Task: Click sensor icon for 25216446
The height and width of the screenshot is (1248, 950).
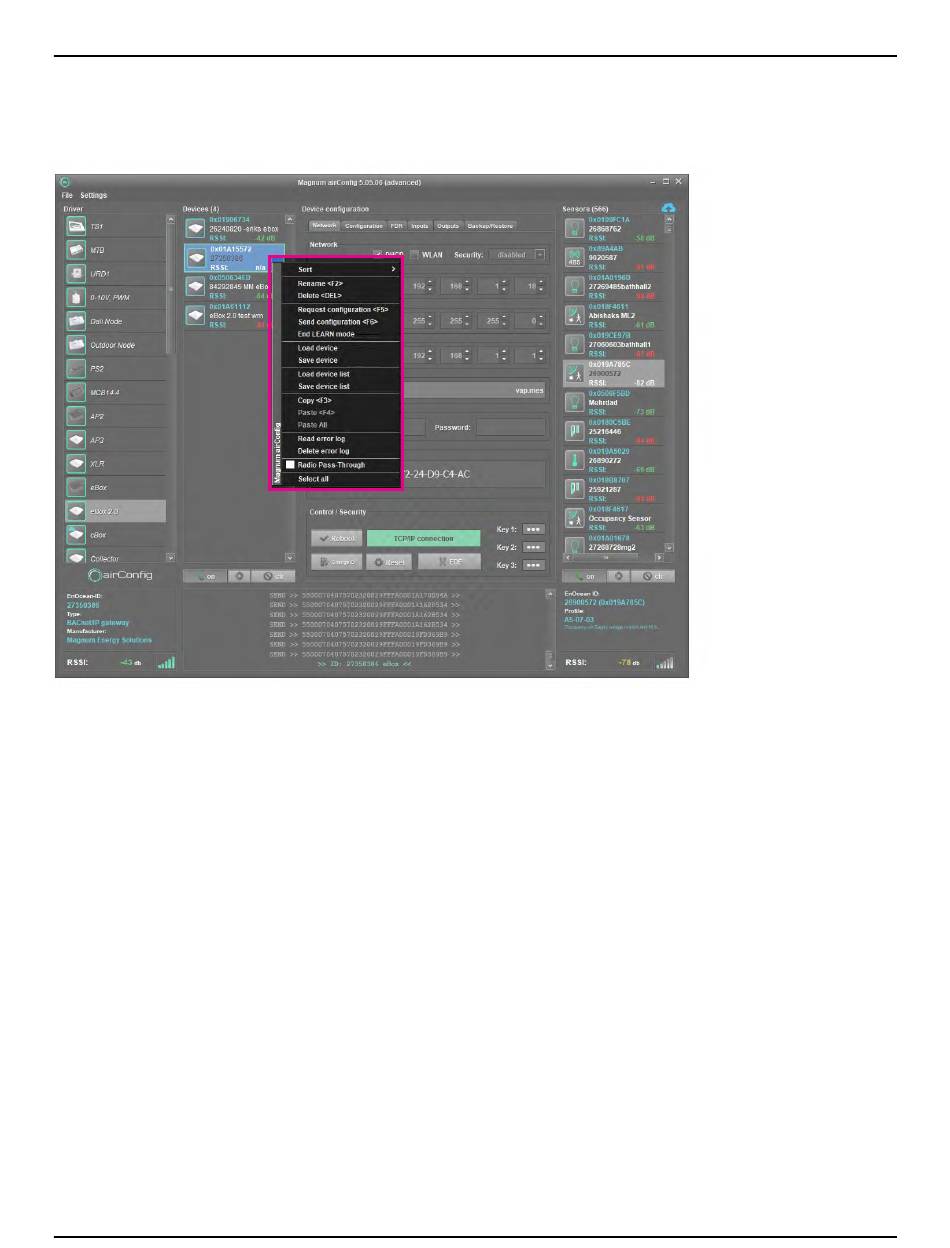Action: [x=575, y=431]
